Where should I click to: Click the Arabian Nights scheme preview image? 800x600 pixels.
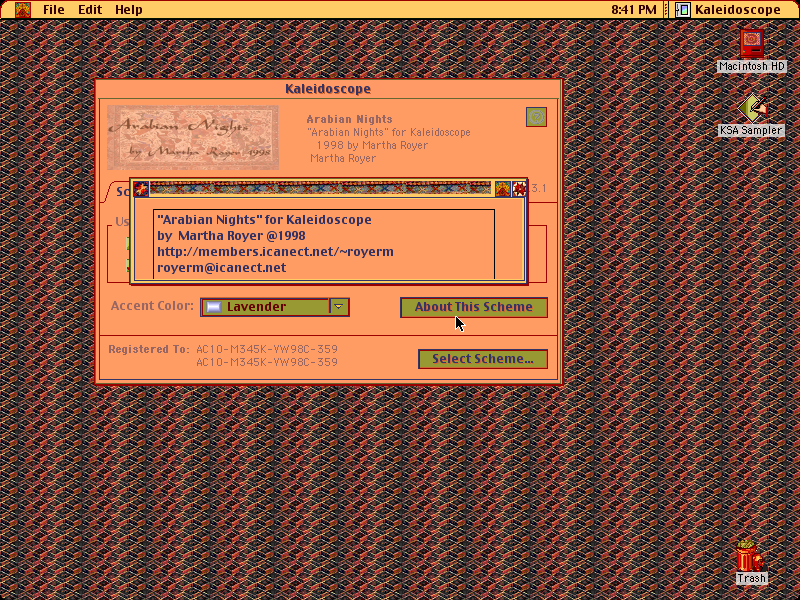(x=193, y=137)
